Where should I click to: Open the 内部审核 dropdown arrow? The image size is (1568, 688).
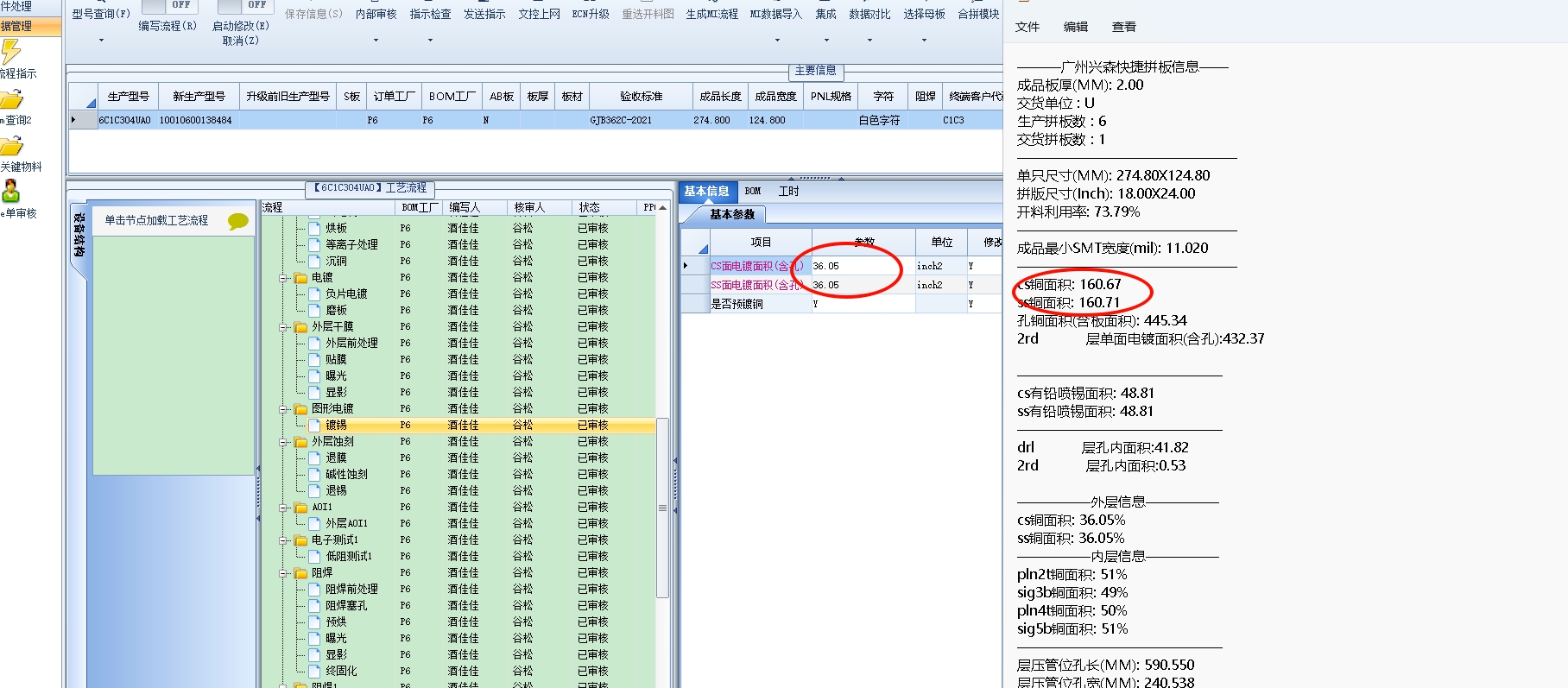tap(376, 41)
